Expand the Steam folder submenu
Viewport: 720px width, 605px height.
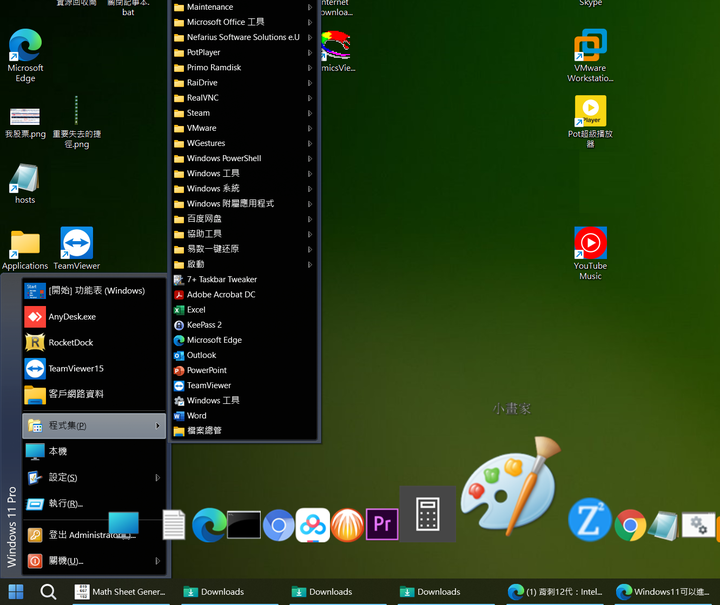243,113
